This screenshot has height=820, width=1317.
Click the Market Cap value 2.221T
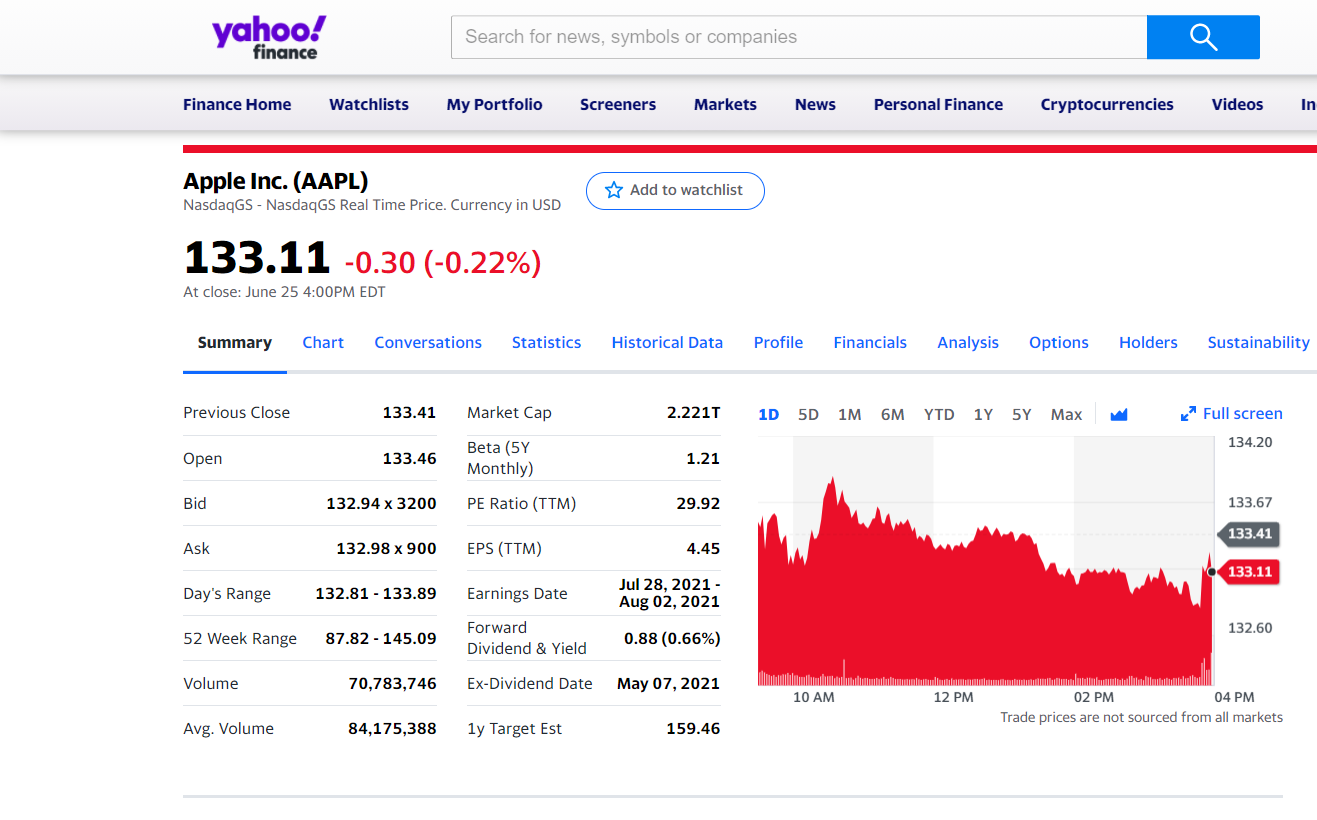(693, 412)
